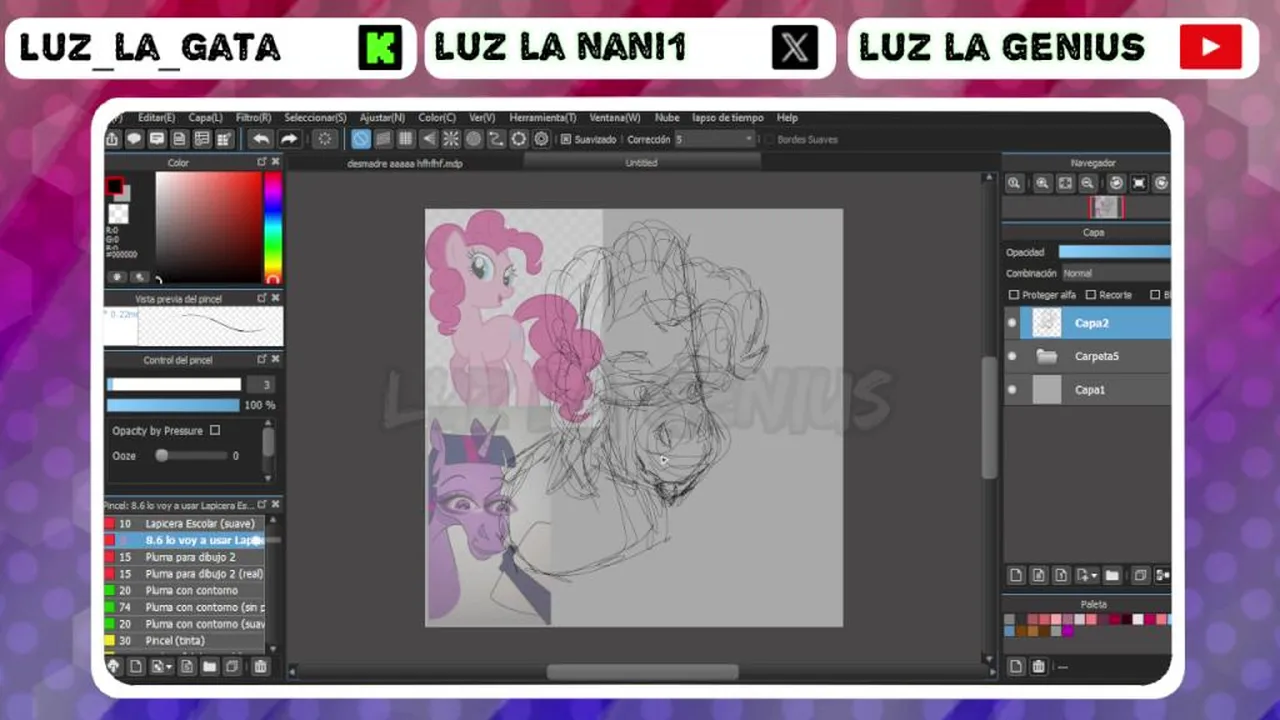This screenshot has width=1280, height=720.
Task: Add a new layer in Capa panel
Action: (x=1016, y=575)
